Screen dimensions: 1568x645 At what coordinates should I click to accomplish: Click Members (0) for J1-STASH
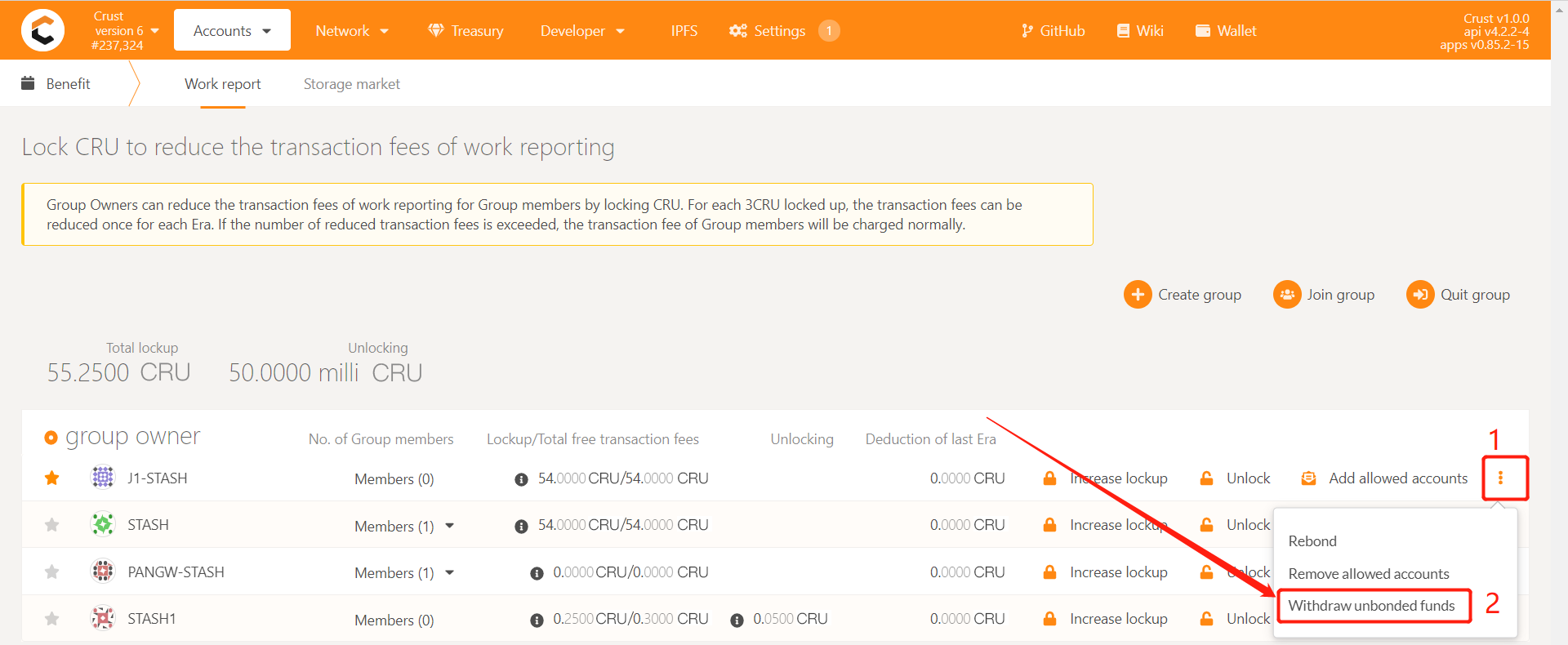pyautogui.click(x=394, y=479)
